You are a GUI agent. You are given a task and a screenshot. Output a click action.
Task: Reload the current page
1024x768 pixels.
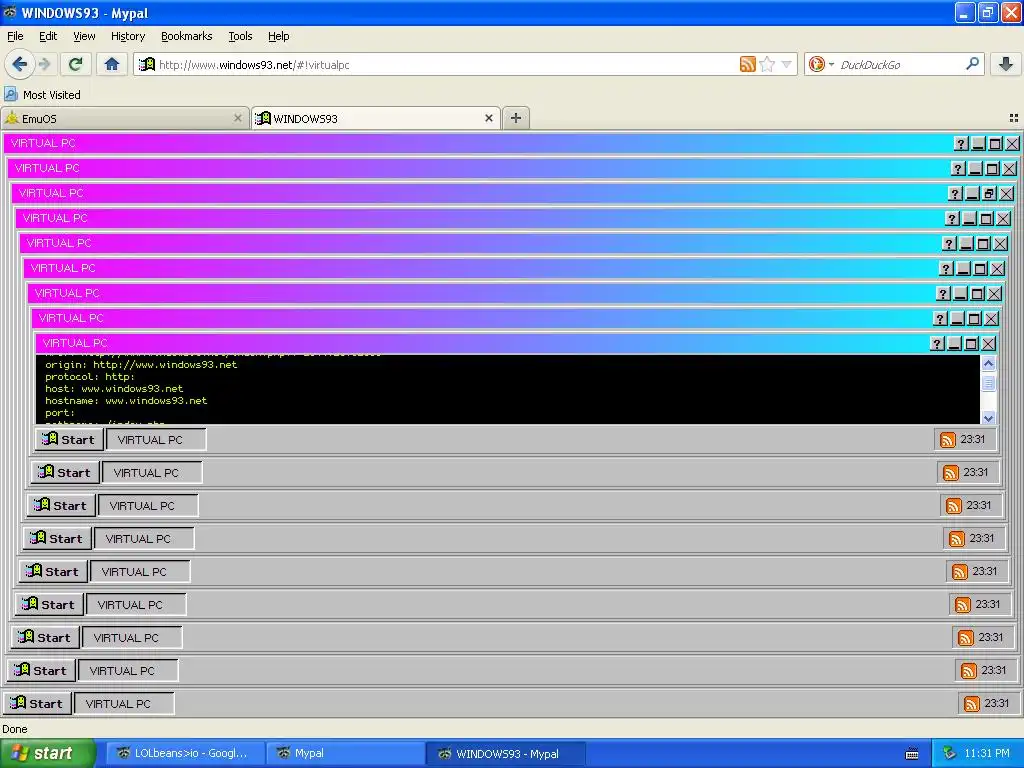[x=75, y=64]
